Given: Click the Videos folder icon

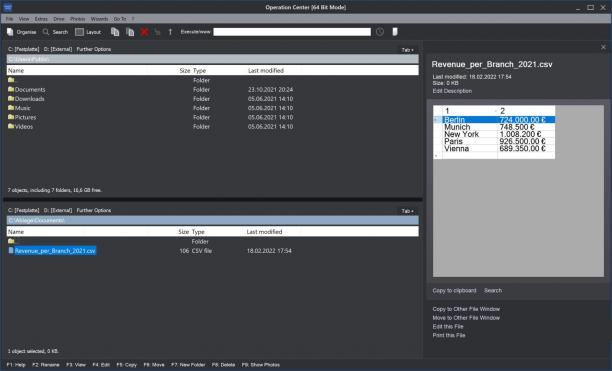Looking at the screenshot, I should point(11,126).
